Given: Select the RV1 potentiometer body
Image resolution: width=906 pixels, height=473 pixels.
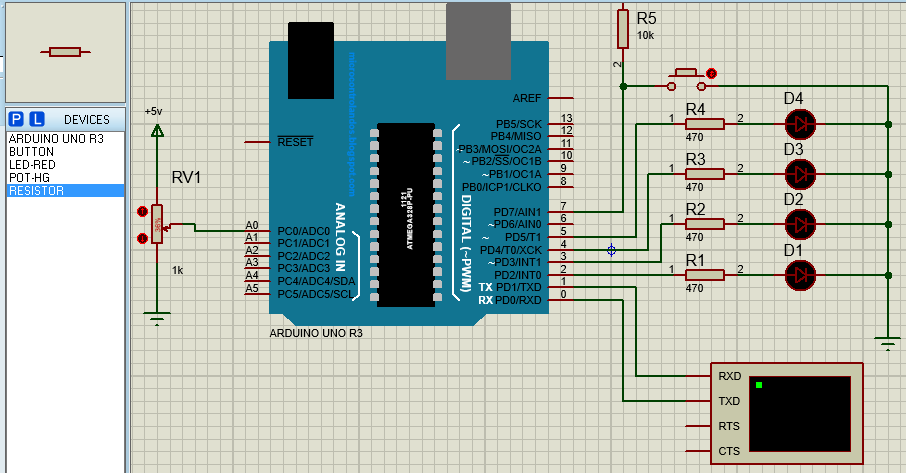Looking at the screenshot, I should 157,224.
